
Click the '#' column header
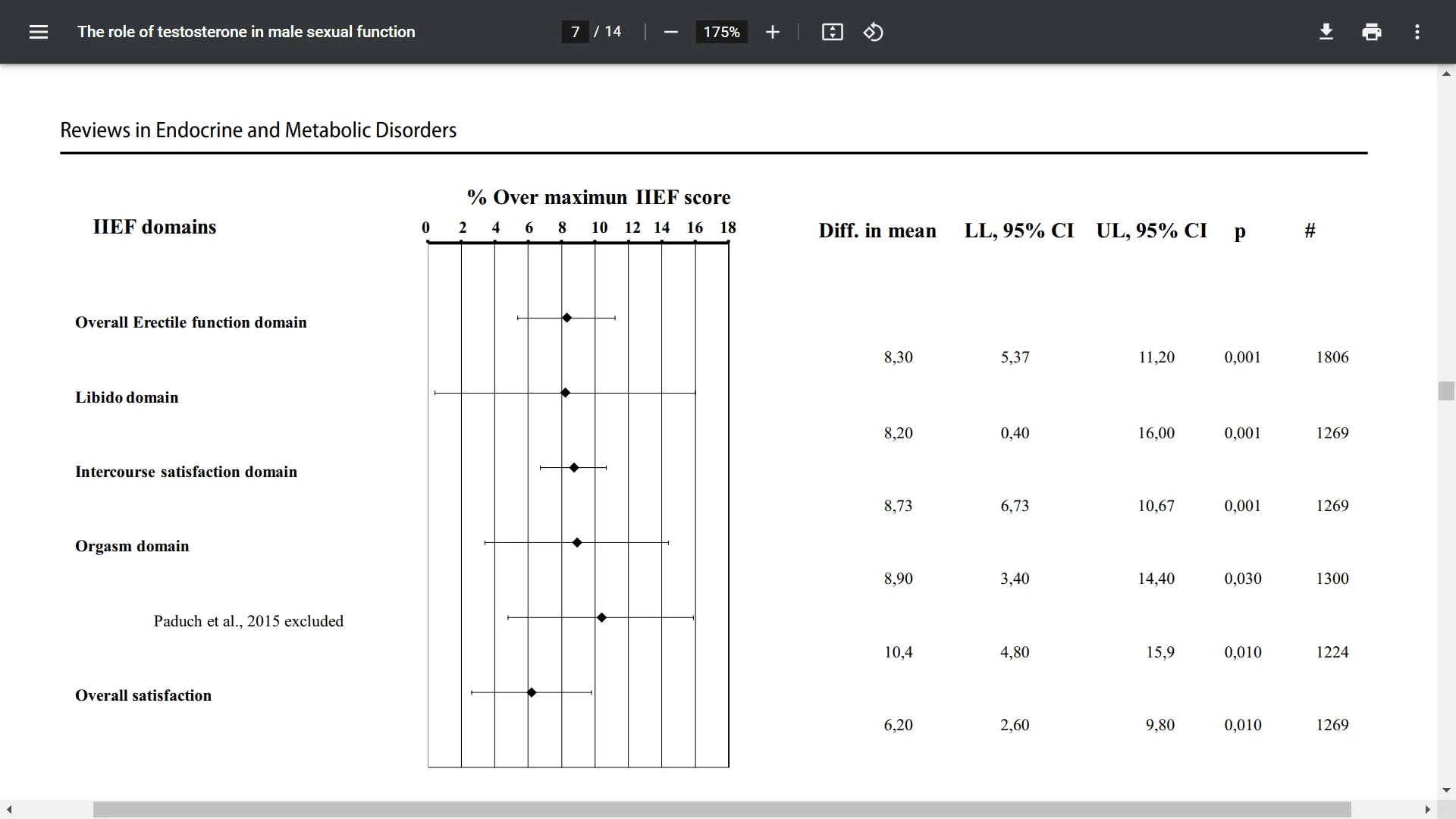click(1310, 231)
